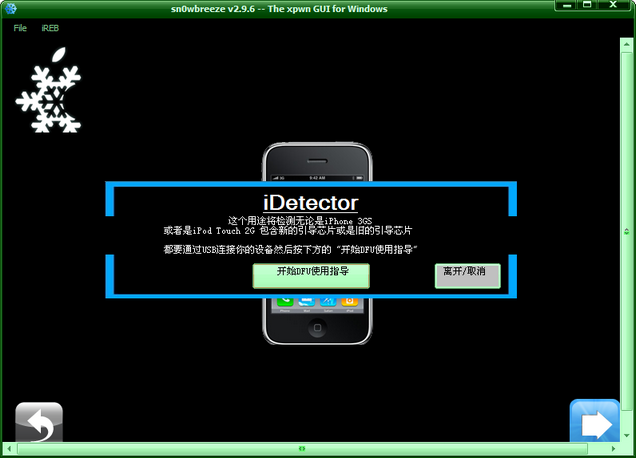Screen dimensions: 636x458
Task: Maximize the sn0wbreeze window
Action: point(587,5)
